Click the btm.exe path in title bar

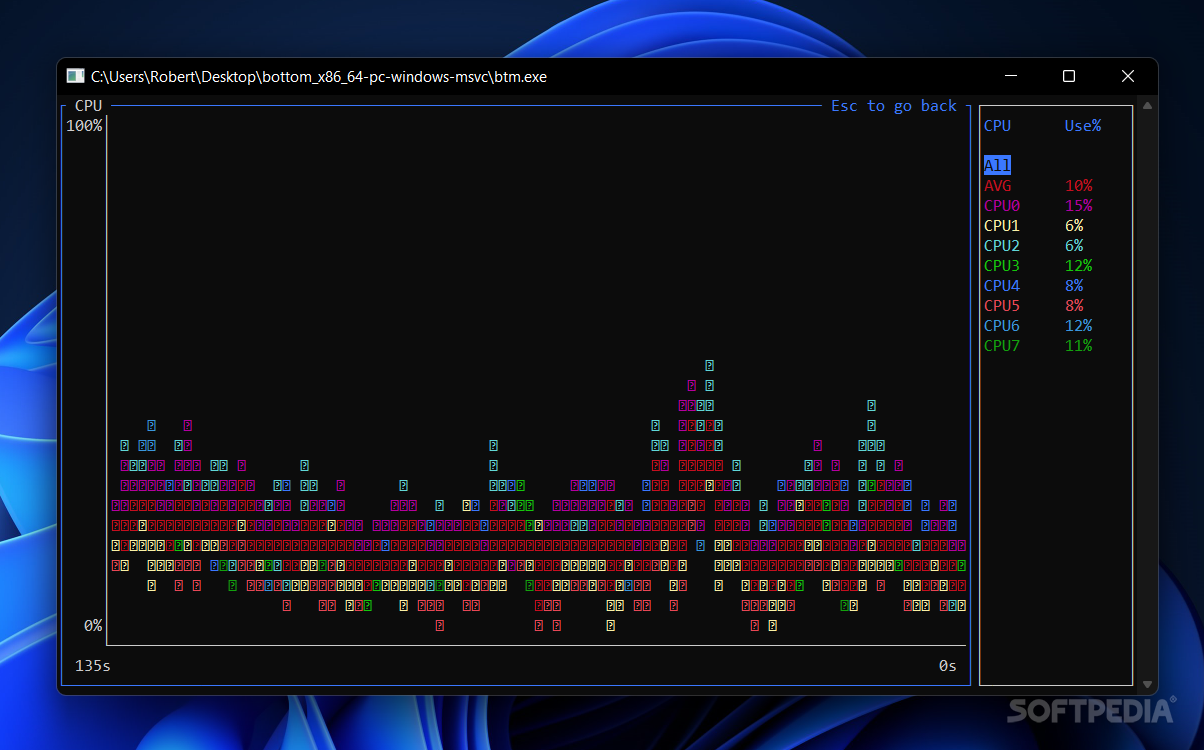(319, 76)
